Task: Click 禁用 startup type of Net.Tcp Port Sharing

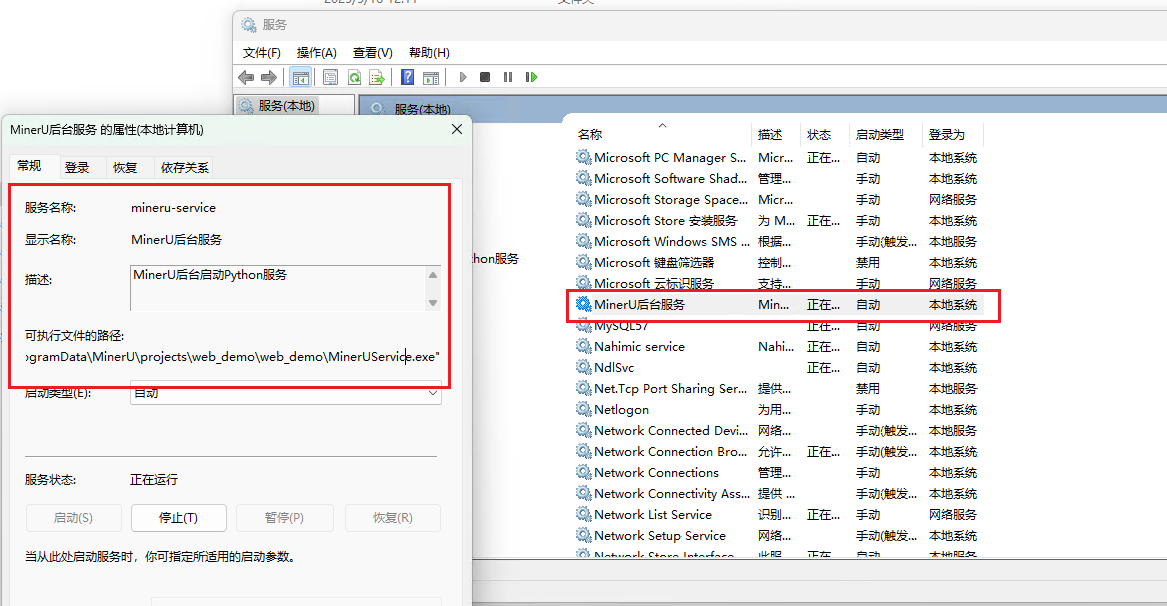Action: click(x=868, y=389)
